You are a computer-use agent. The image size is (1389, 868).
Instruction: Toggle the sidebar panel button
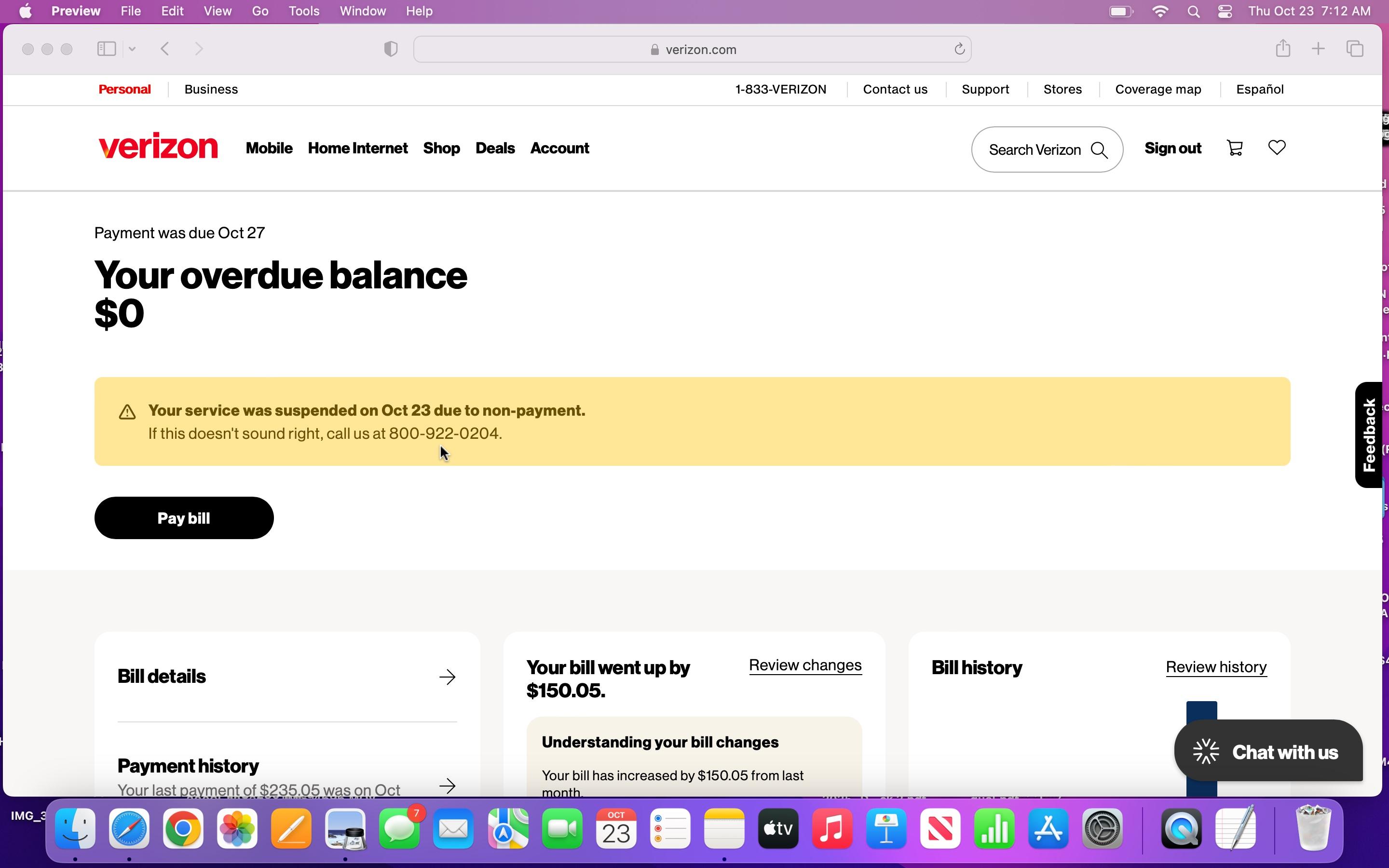107,49
